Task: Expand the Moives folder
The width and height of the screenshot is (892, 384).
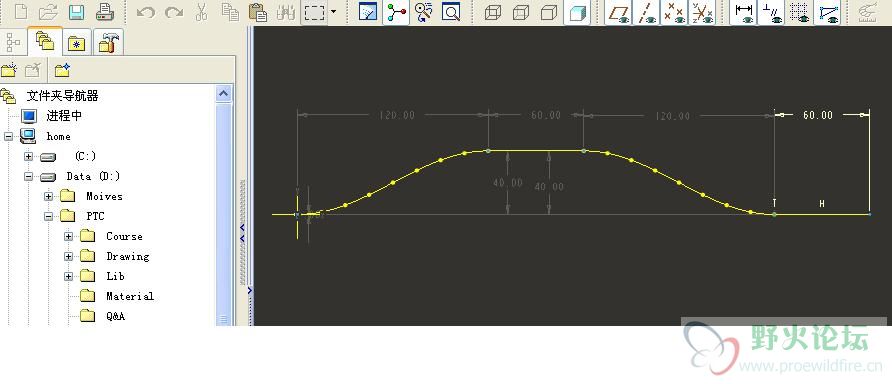Action: pos(49,196)
